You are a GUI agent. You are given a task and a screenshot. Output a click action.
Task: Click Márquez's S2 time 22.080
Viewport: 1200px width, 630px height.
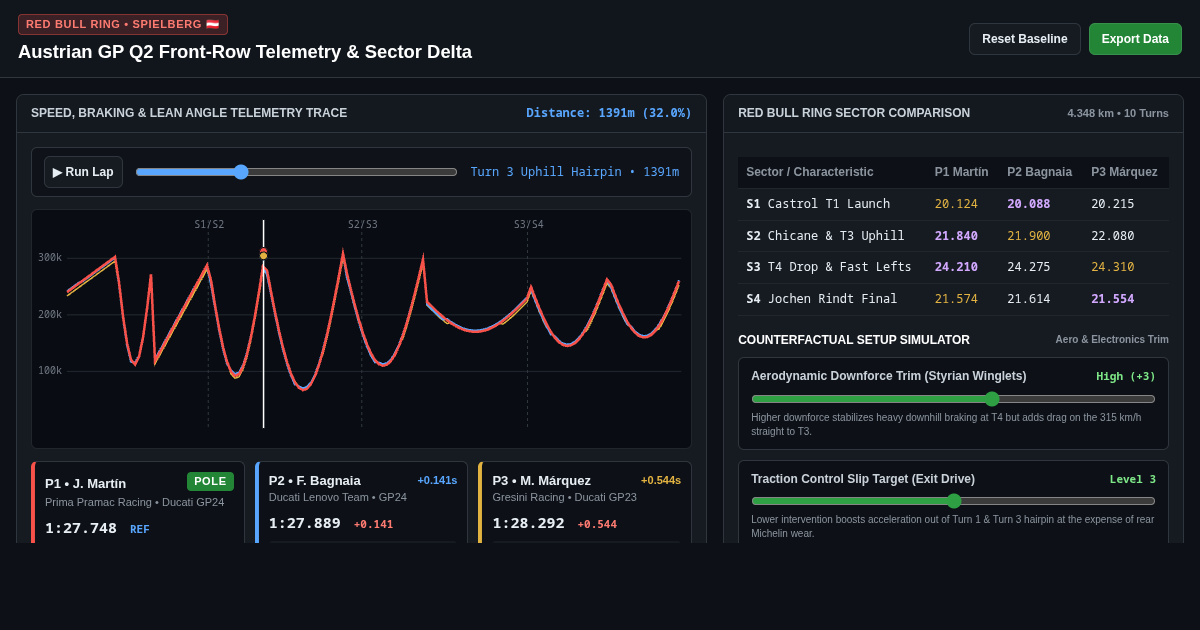(x=1113, y=236)
